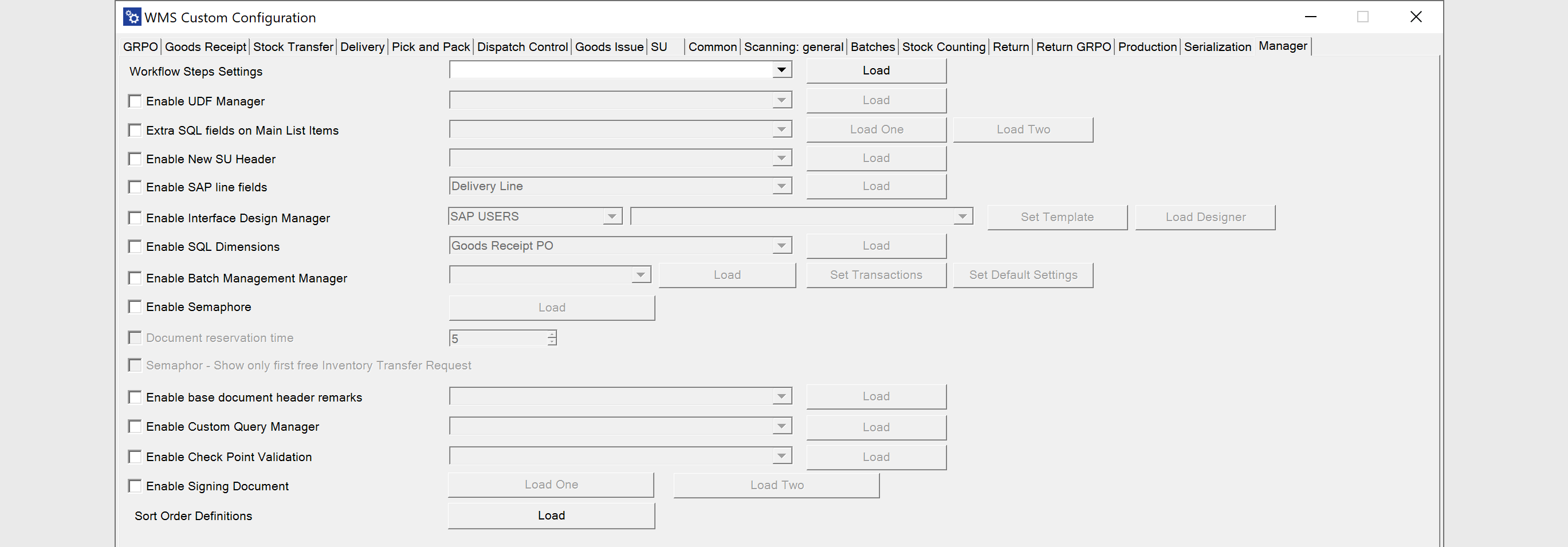1568x547 pixels.
Task: Minimize the configuration window
Action: [x=1311, y=17]
